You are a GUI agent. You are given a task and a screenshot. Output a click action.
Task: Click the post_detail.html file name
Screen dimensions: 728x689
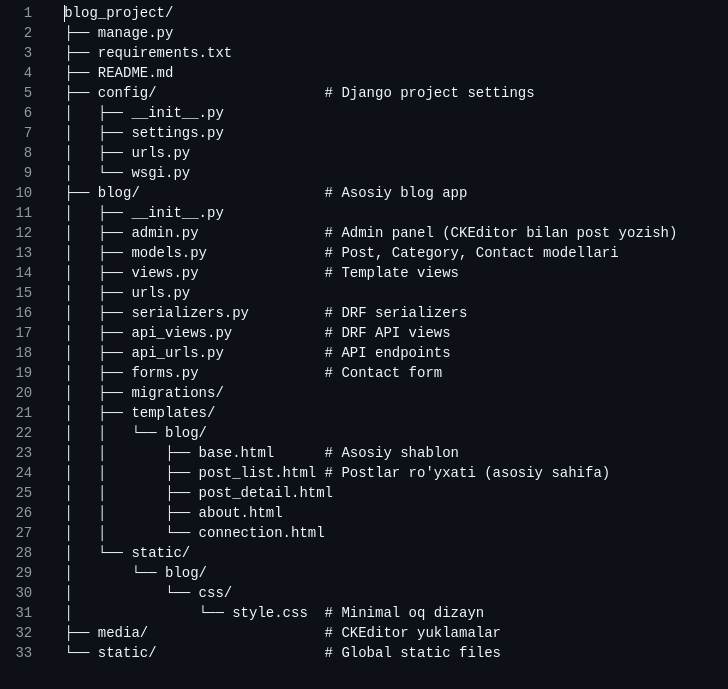[x=265, y=493]
